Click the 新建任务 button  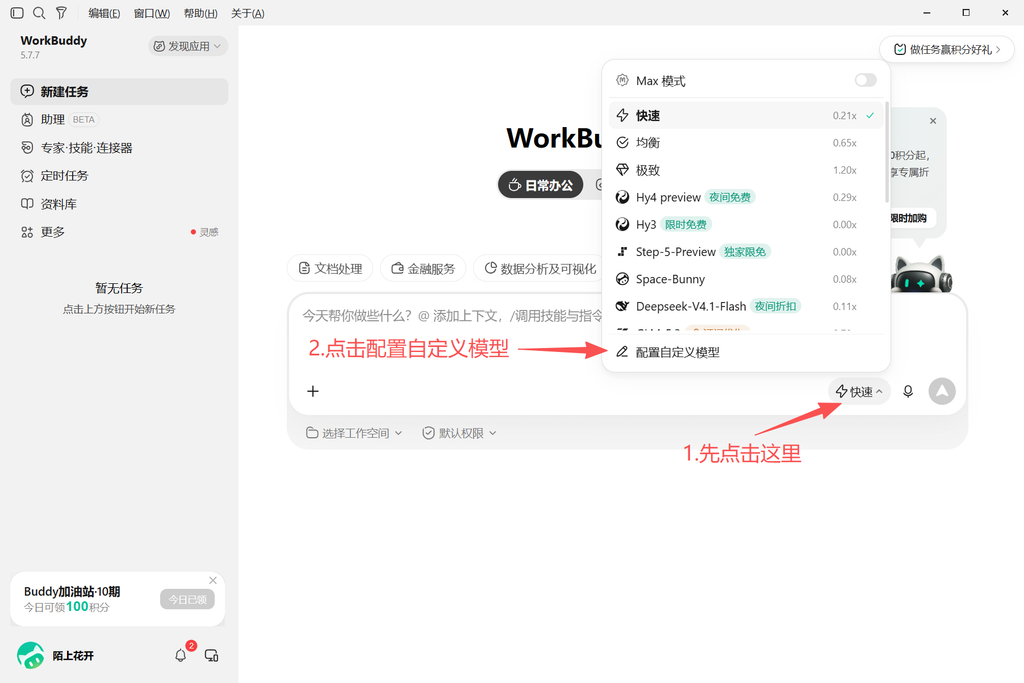pos(119,91)
